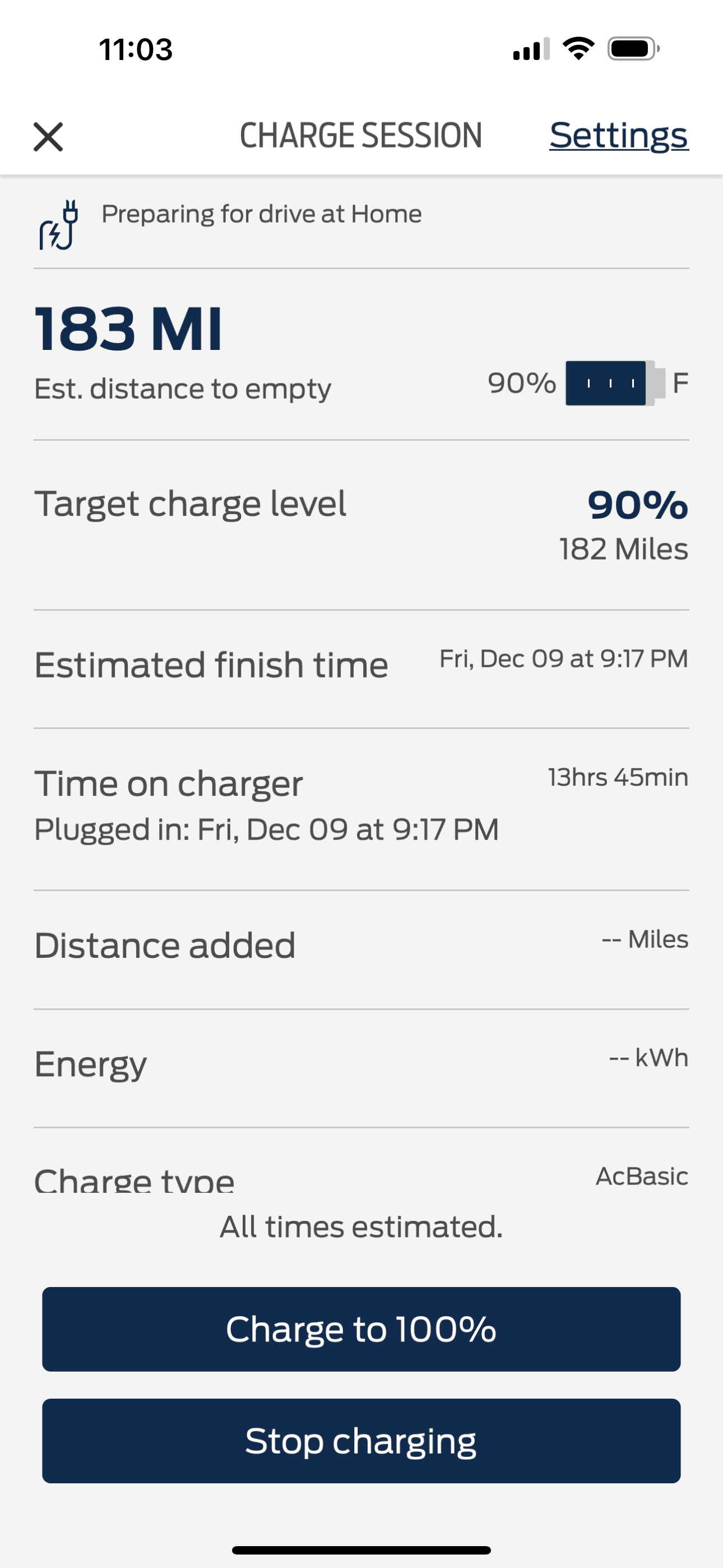Image resolution: width=723 pixels, height=1568 pixels.
Task: Tap the cellular signal bars icon
Action: 531,49
